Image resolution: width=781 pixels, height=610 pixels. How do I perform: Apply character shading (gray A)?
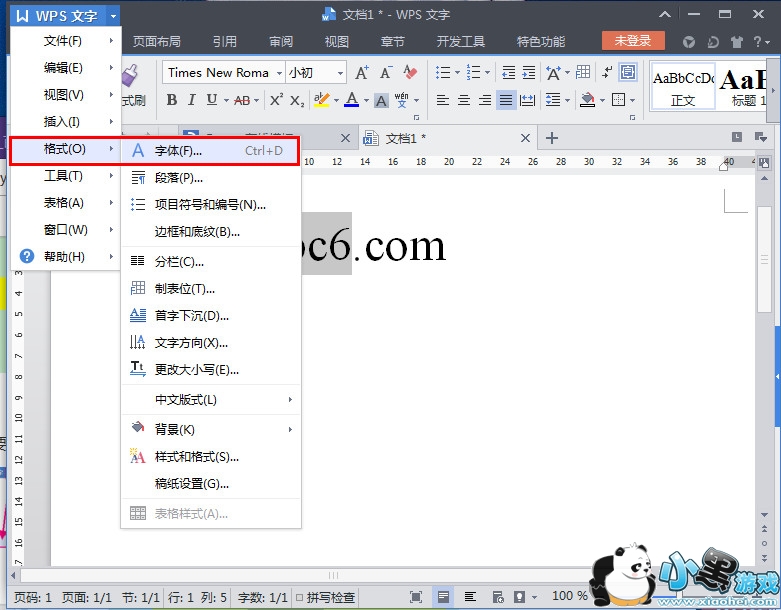[x=382, y=101]
